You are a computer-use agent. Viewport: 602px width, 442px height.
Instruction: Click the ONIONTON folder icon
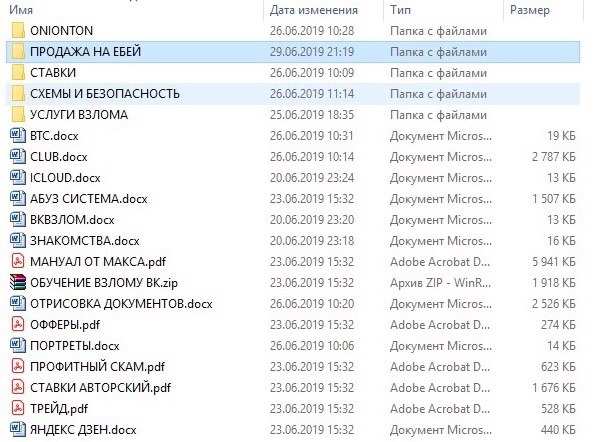tap(18, 30)
